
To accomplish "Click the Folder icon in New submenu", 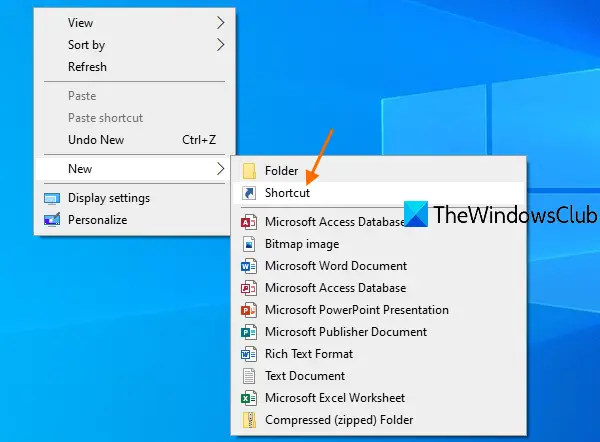I will (x=249, y=171).
